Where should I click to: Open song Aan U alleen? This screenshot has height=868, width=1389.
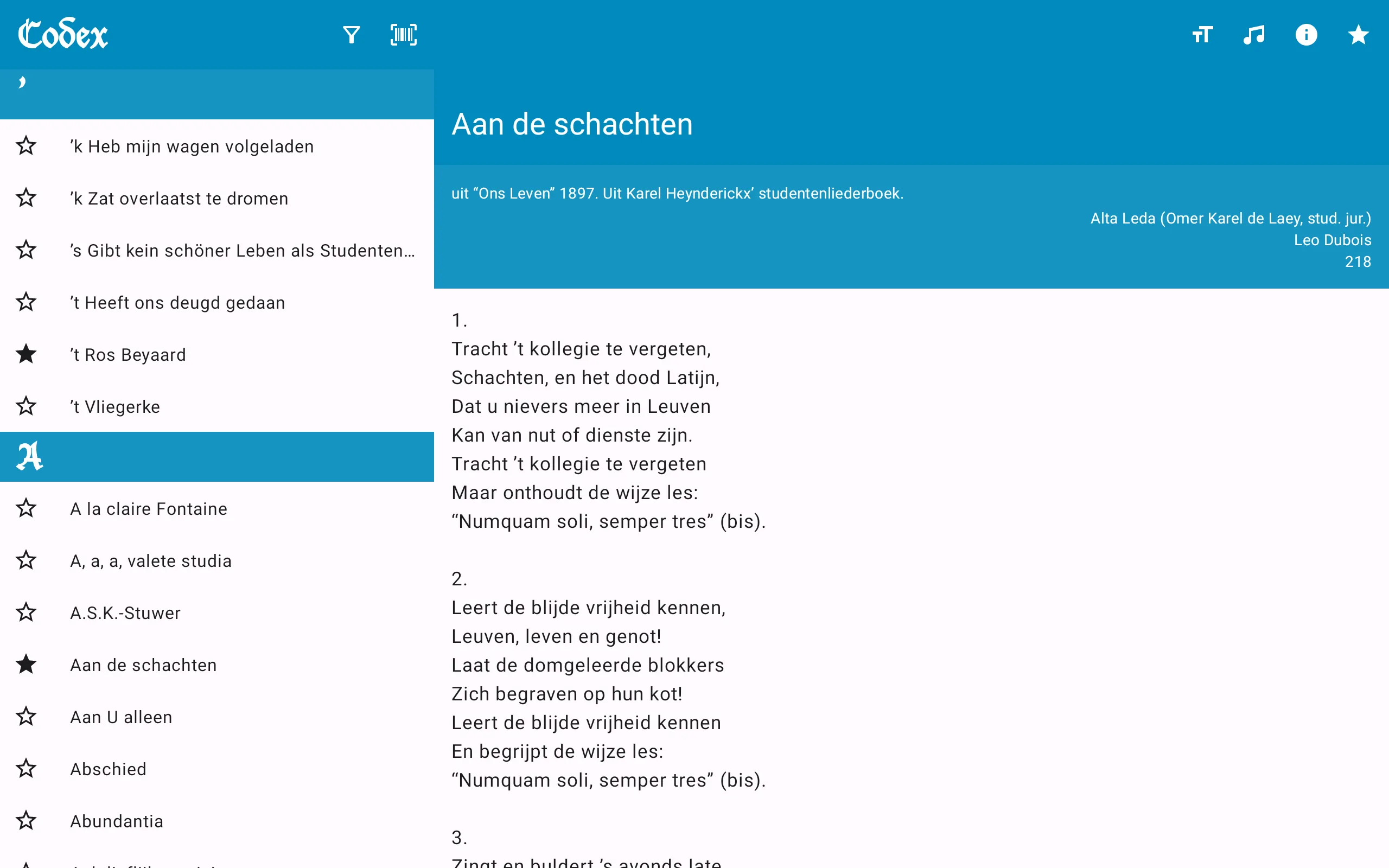click(121, 717)
